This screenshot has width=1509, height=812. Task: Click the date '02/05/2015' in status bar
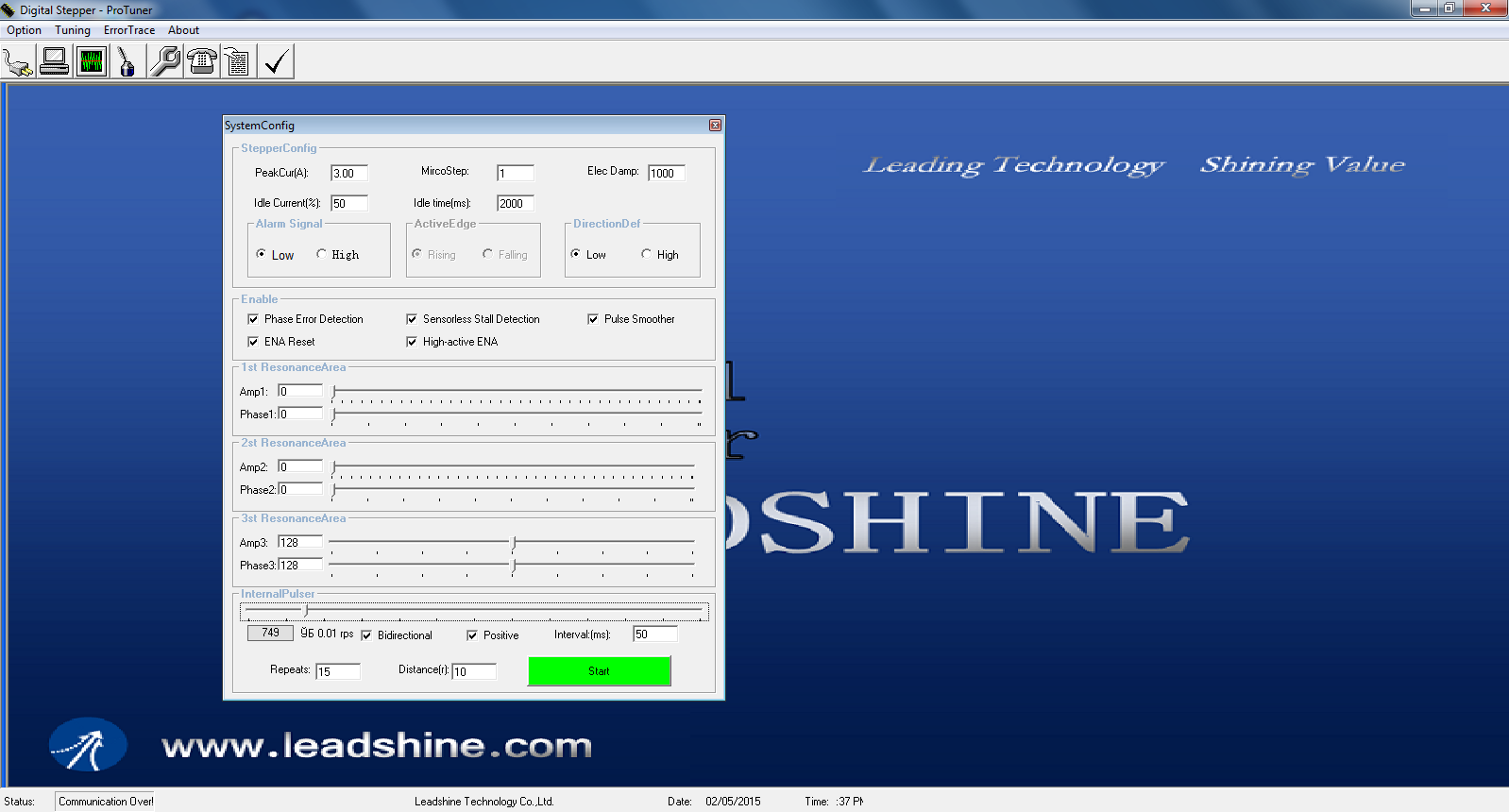(733, 802)
